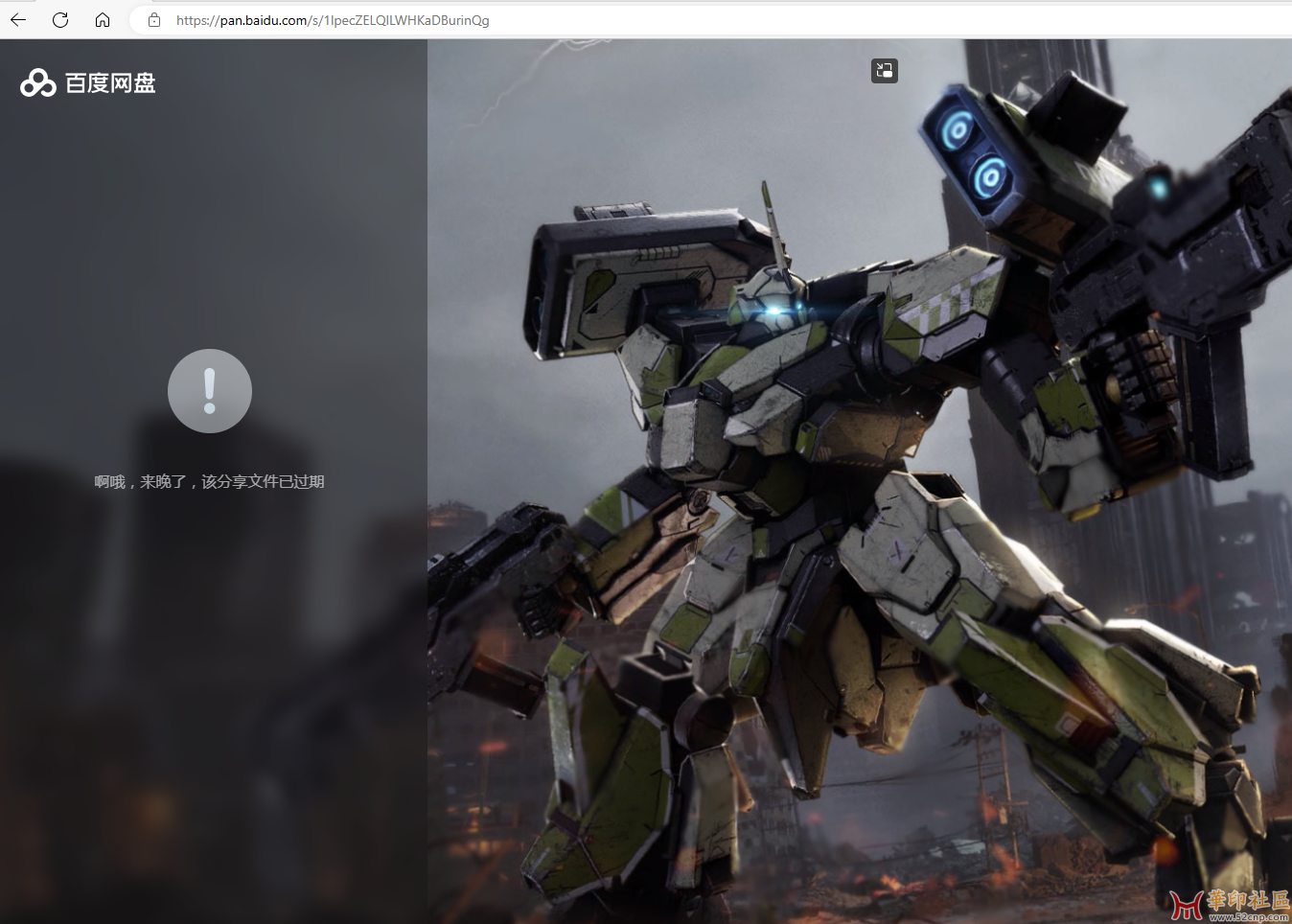Image resolution: width=1292 pixels, height=924 pixels.
Task: Go back using the browser back arrow
Action: pyautogui.click(x=18, y=20)
